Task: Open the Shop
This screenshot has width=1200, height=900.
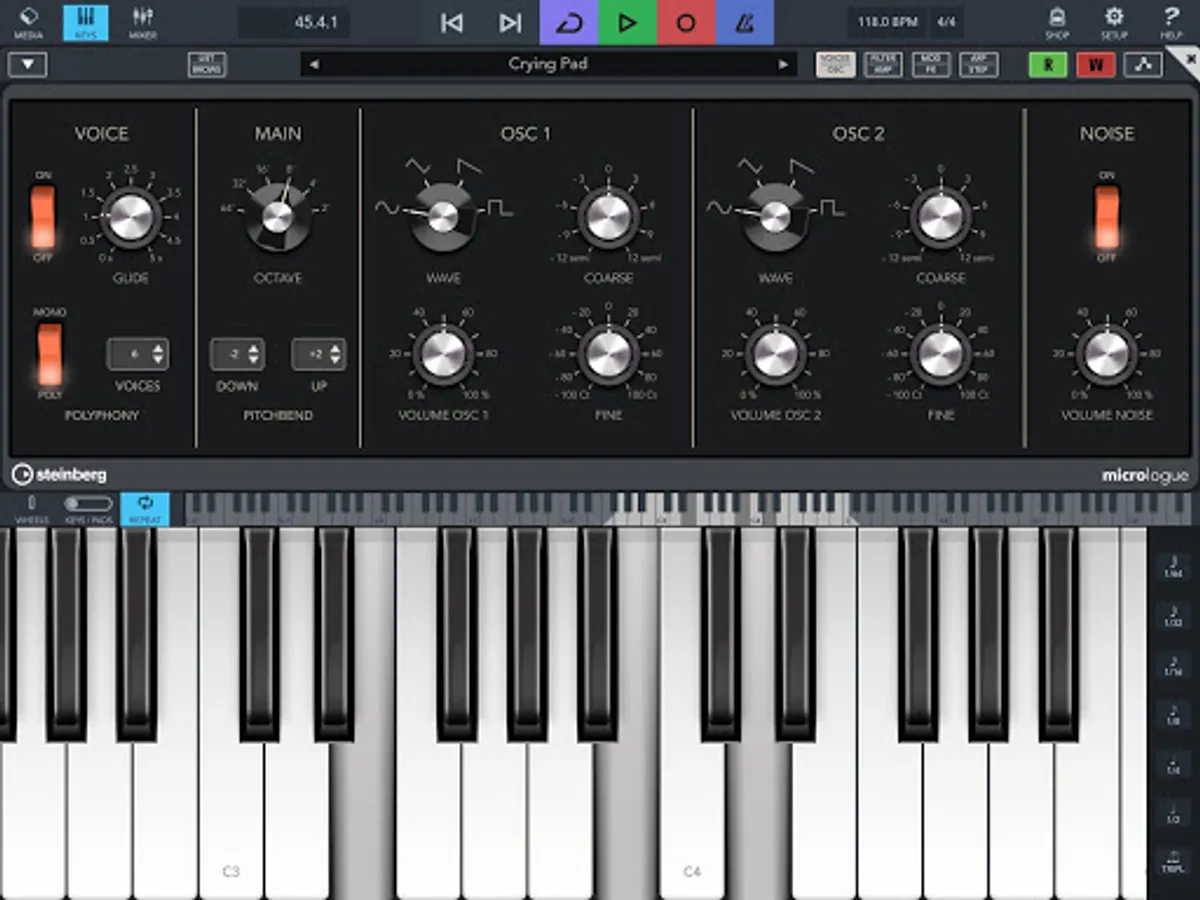Action: [1057, 22]
